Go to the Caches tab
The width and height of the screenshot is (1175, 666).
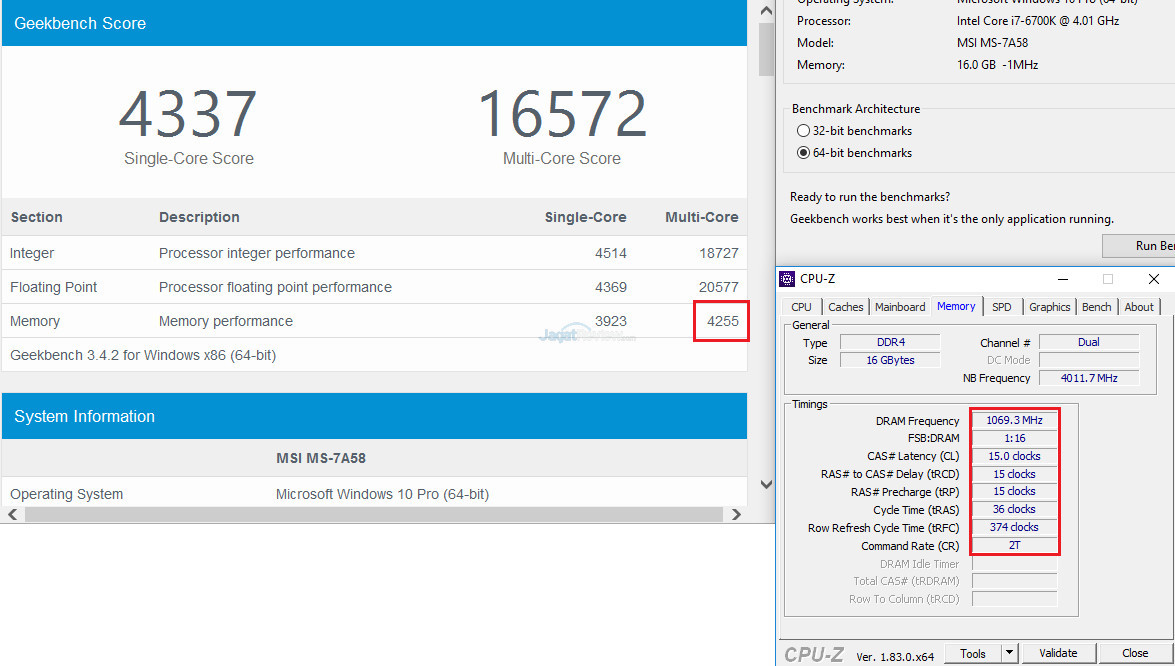click(845, 307)
